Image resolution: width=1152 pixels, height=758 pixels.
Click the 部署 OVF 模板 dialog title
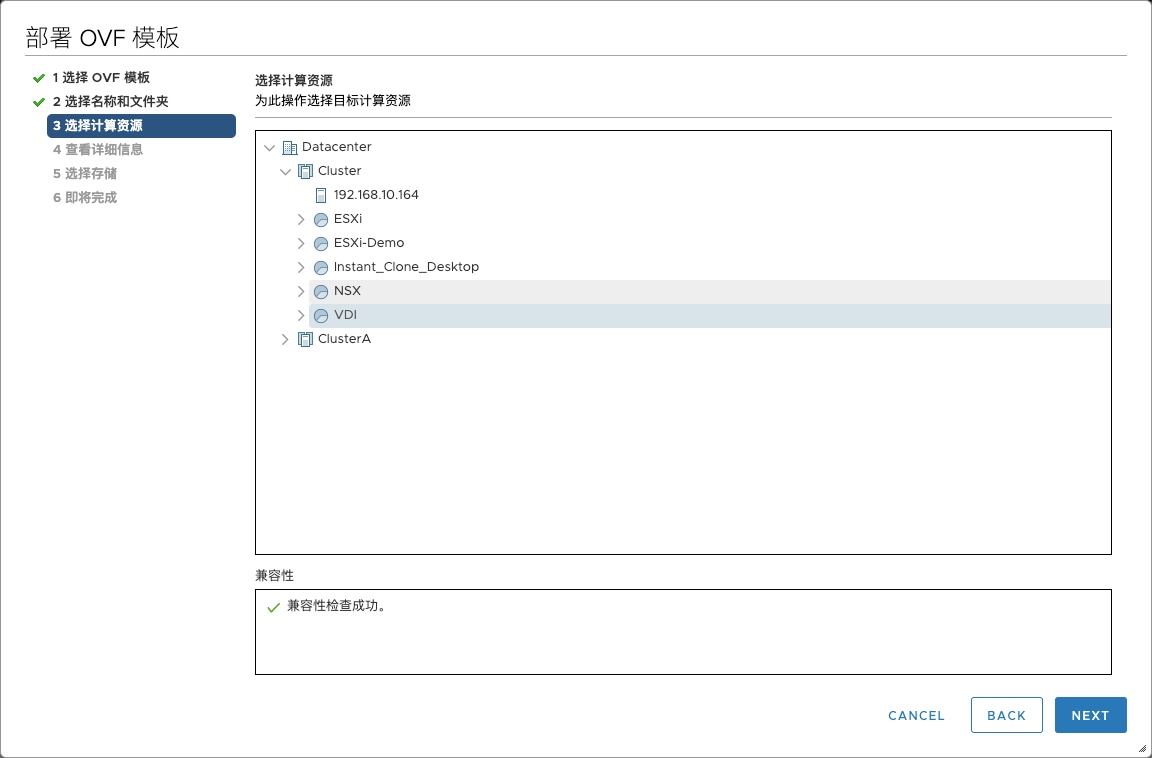pyautogui.click(x=102, y=37)
